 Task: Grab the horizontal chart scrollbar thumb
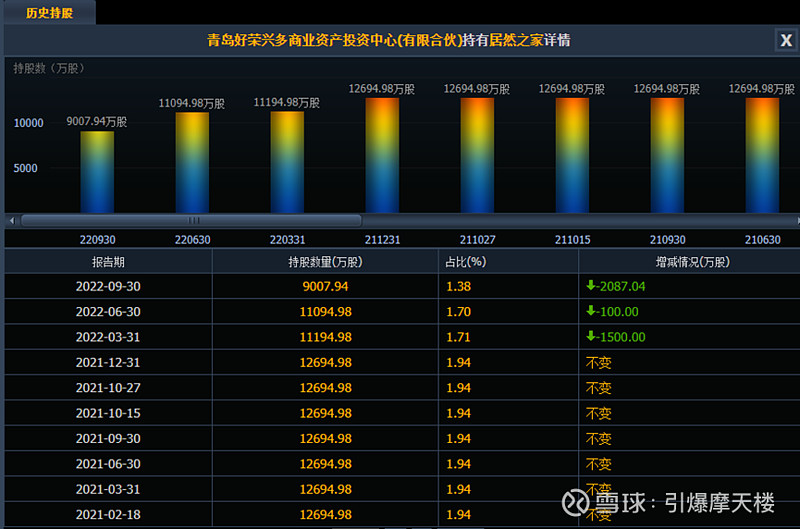(x=191, y=220)
